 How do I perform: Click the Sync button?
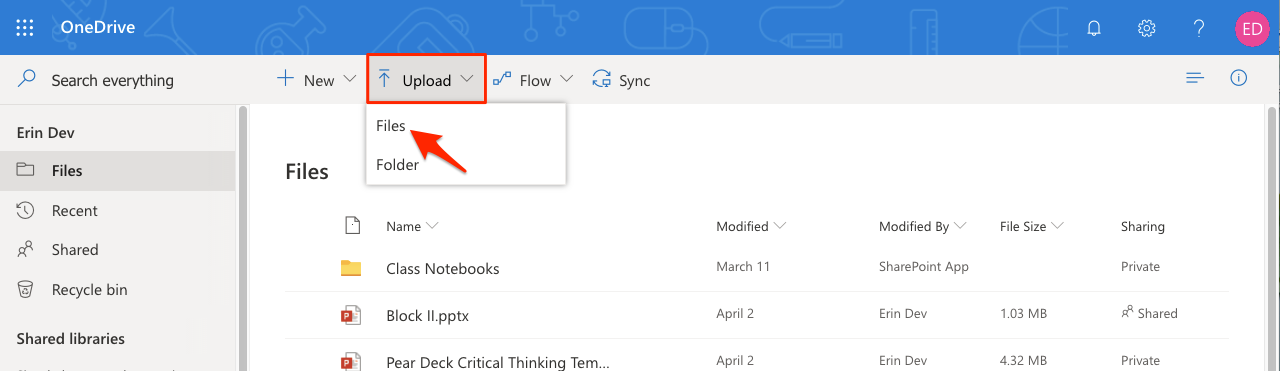pyautogui.click(x=621, y=80)
